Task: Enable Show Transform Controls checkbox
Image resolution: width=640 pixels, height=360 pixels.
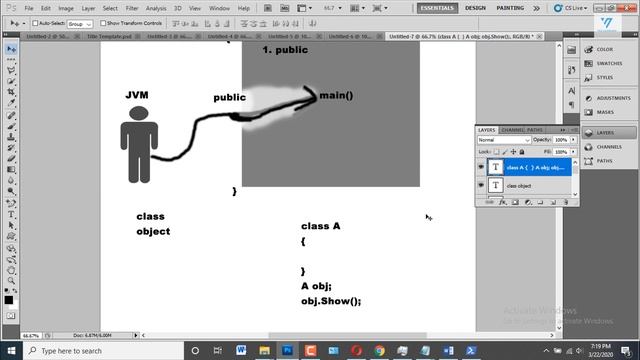Action: [x=103, y=23]
